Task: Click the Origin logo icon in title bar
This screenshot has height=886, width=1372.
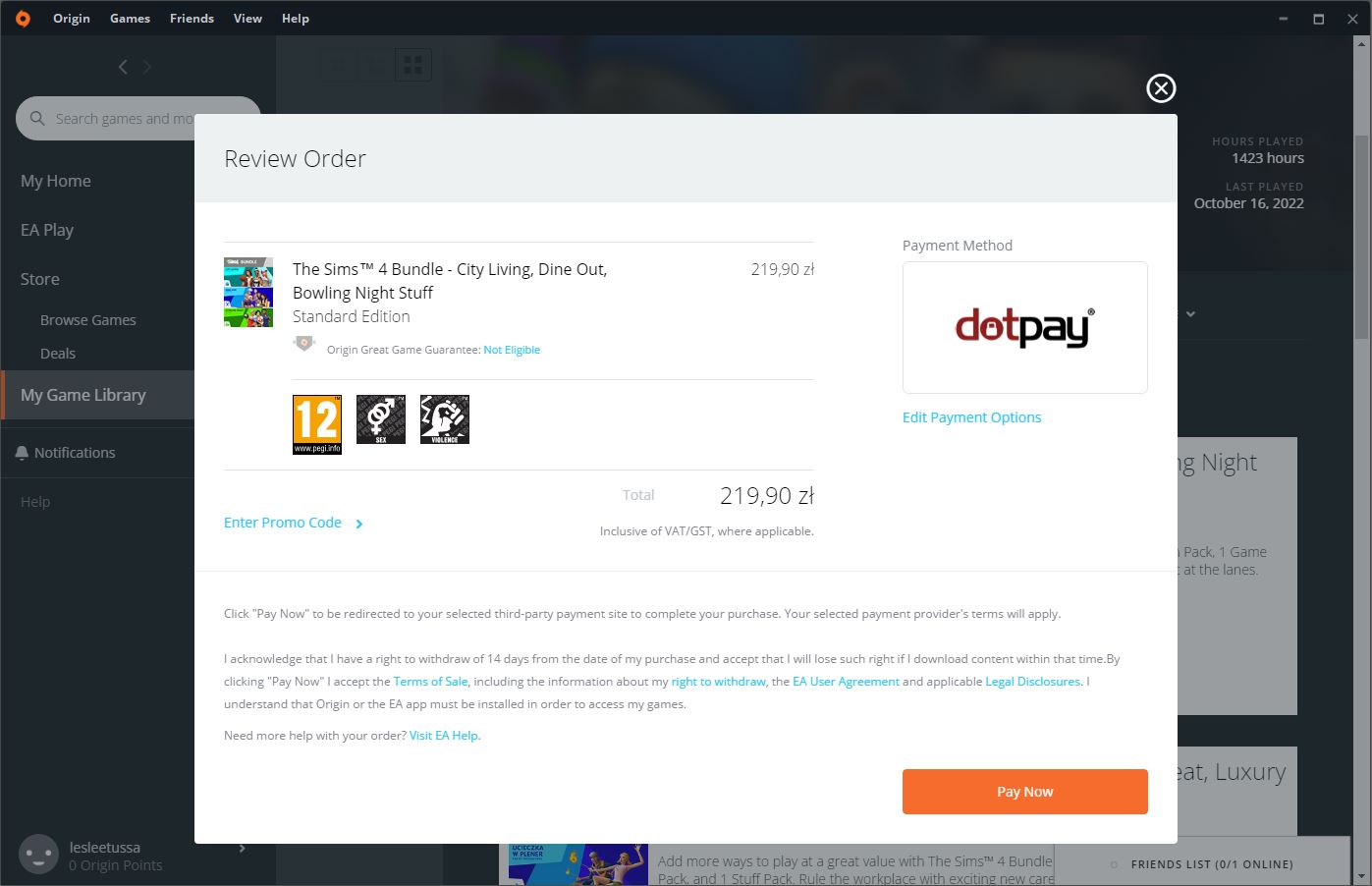Action: [23, 18]
